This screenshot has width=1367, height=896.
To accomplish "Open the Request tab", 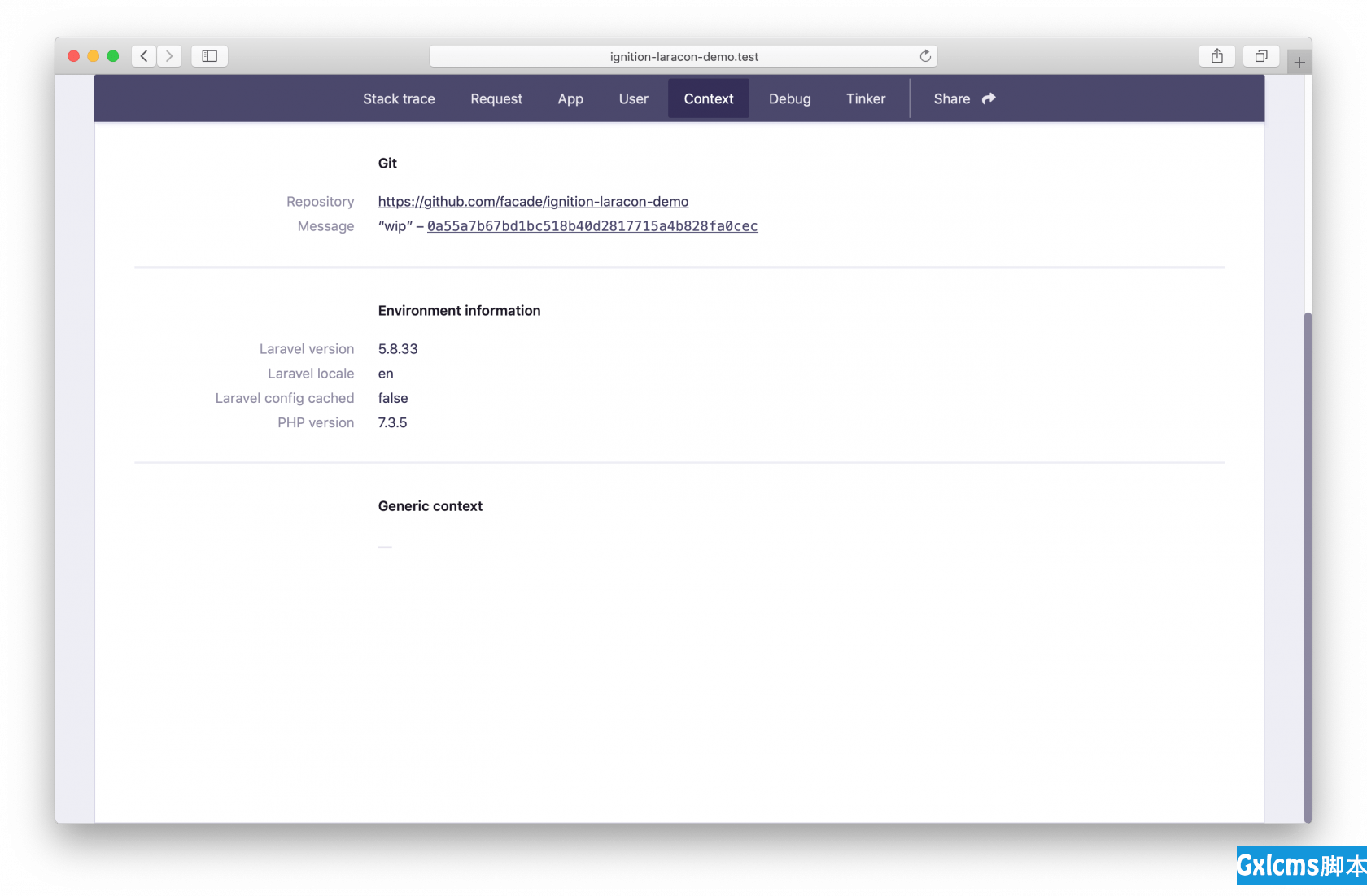I will coord(496,98).
